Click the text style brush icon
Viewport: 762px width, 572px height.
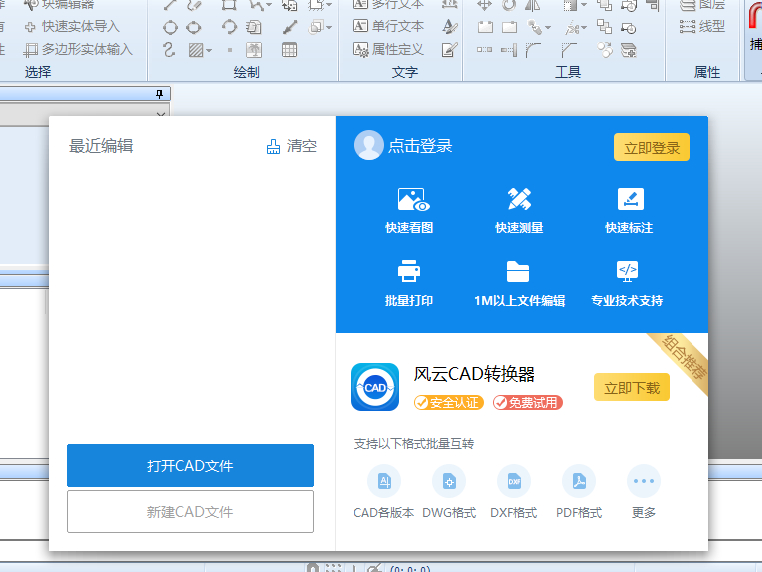[x=450, y=27]
